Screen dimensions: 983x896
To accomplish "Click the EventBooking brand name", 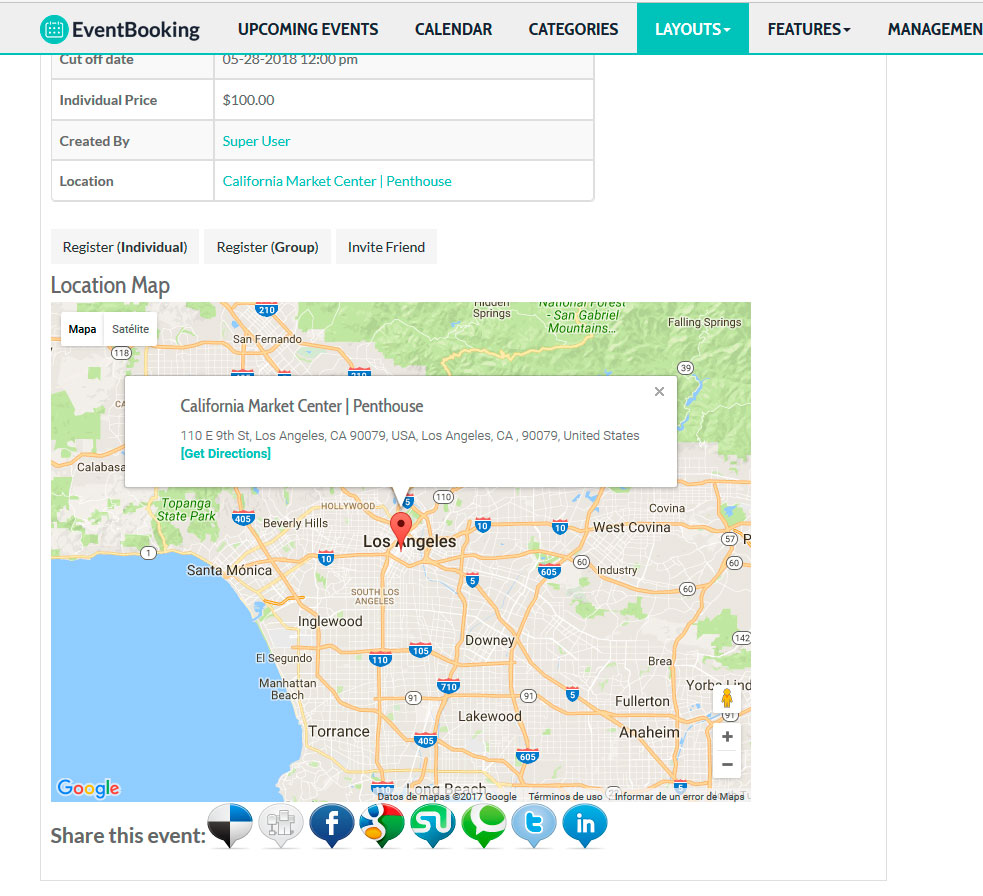I will click(136, 29).
